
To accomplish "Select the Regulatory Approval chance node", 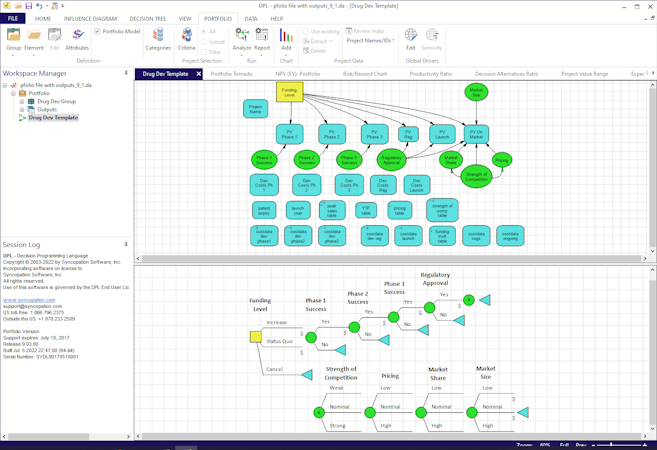I will (391, 160).
